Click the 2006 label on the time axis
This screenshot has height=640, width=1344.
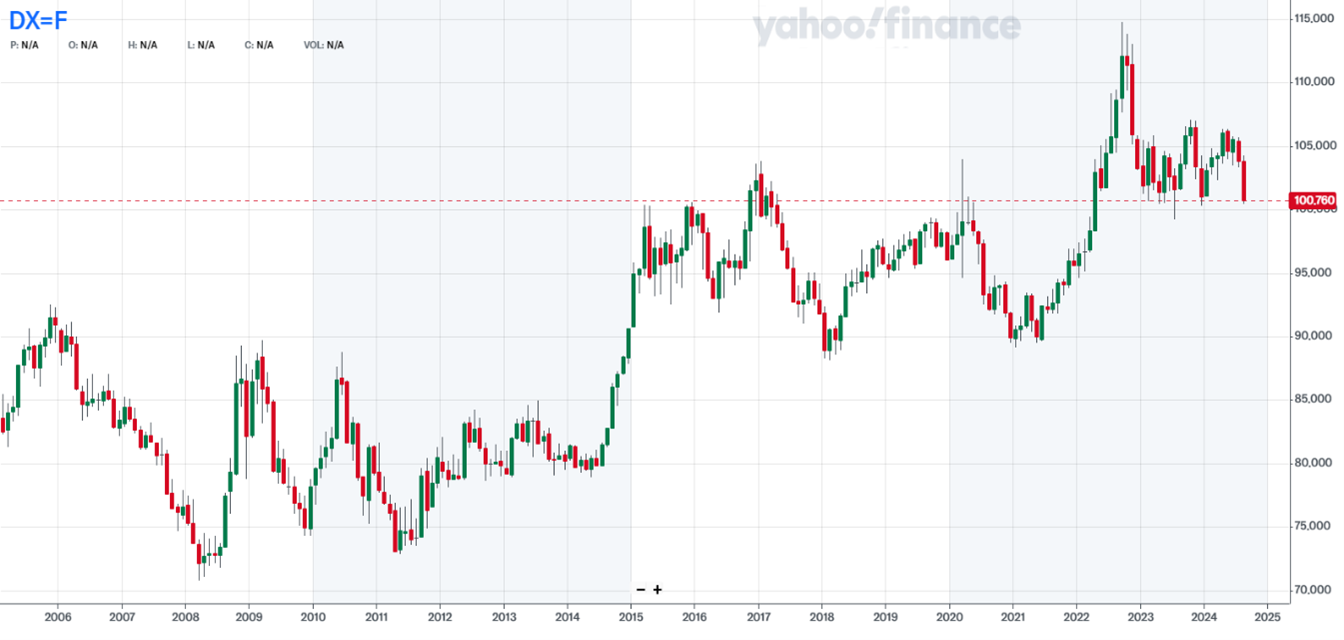click(x=58, y=619)
